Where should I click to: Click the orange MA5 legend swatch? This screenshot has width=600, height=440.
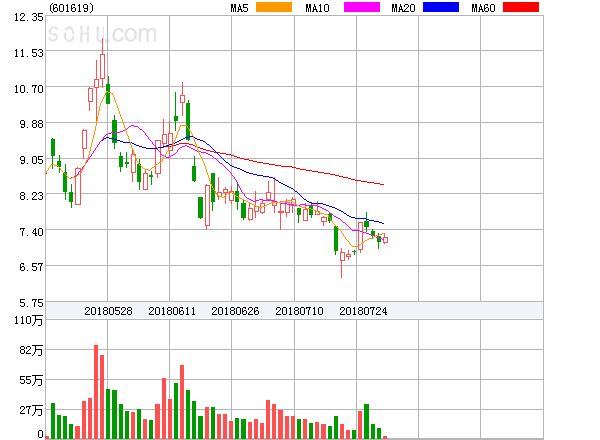click(274, 7)
